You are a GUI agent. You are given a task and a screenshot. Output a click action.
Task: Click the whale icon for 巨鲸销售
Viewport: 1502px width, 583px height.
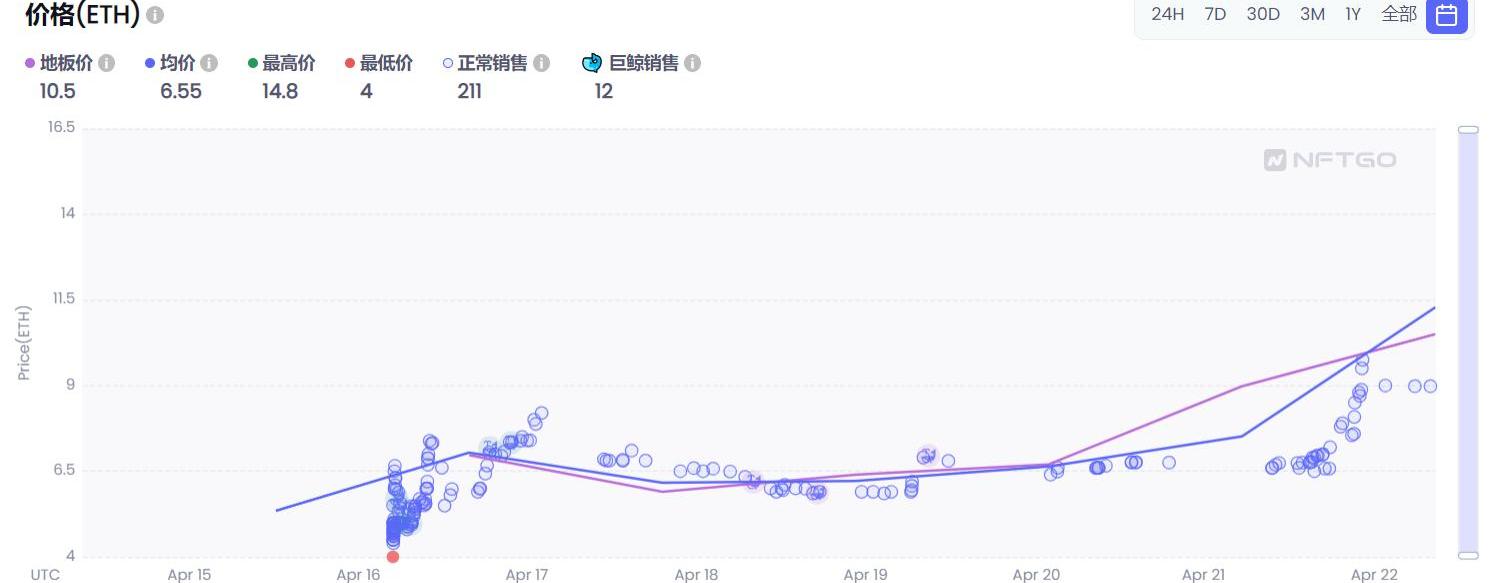click(x=592, y=63)
